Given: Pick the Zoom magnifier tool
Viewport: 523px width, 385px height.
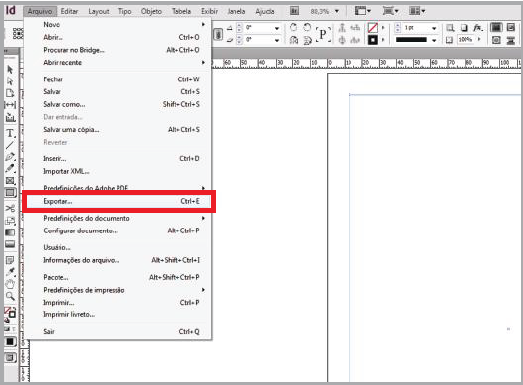Looking at the screenshot, I should pyautogui.click(x=10, y=296).
